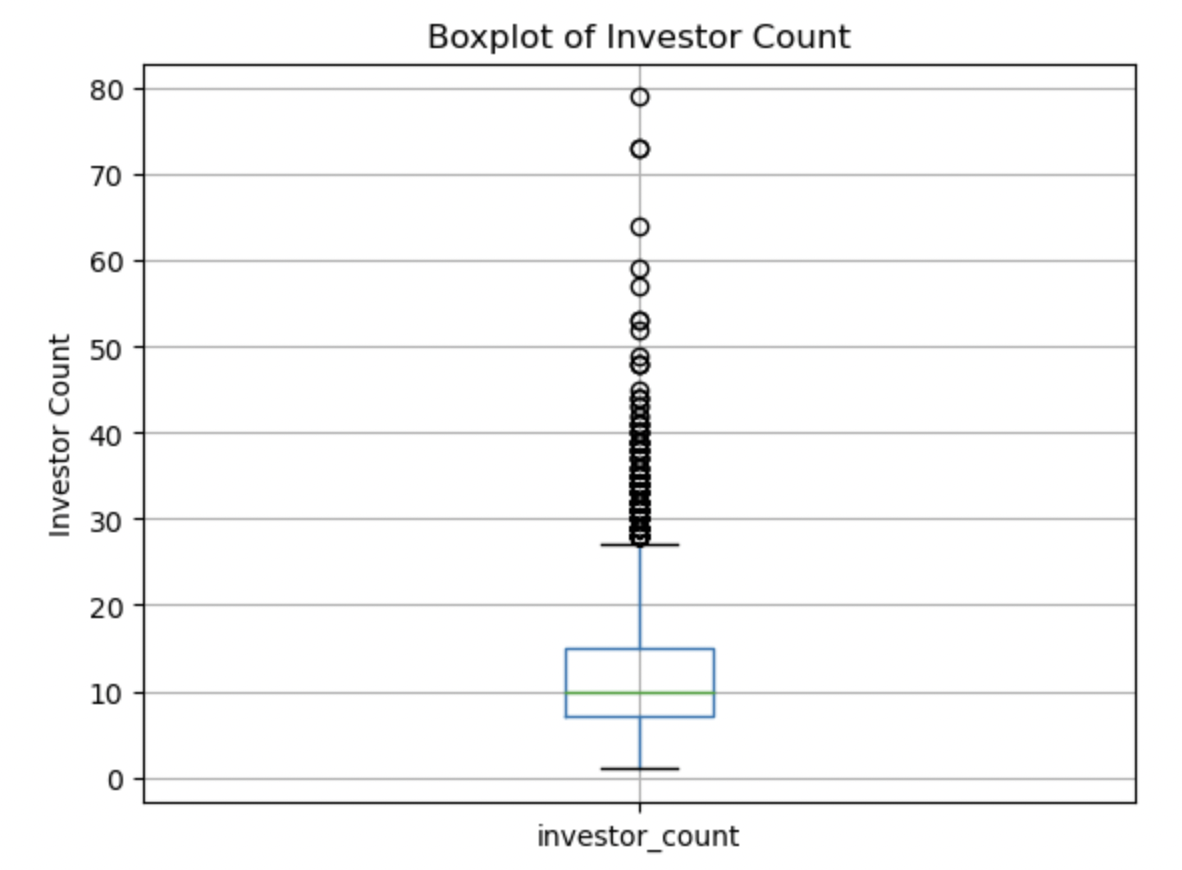Click the y-axis tick label 0
The width and height of the screenshot is (1182, 870).
click(114, 779)
